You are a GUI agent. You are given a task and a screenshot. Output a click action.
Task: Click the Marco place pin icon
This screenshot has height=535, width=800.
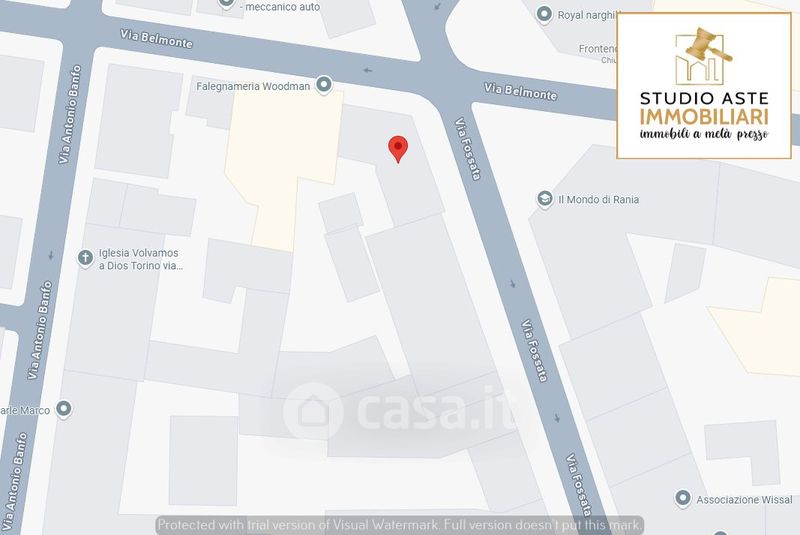[64, 409]
